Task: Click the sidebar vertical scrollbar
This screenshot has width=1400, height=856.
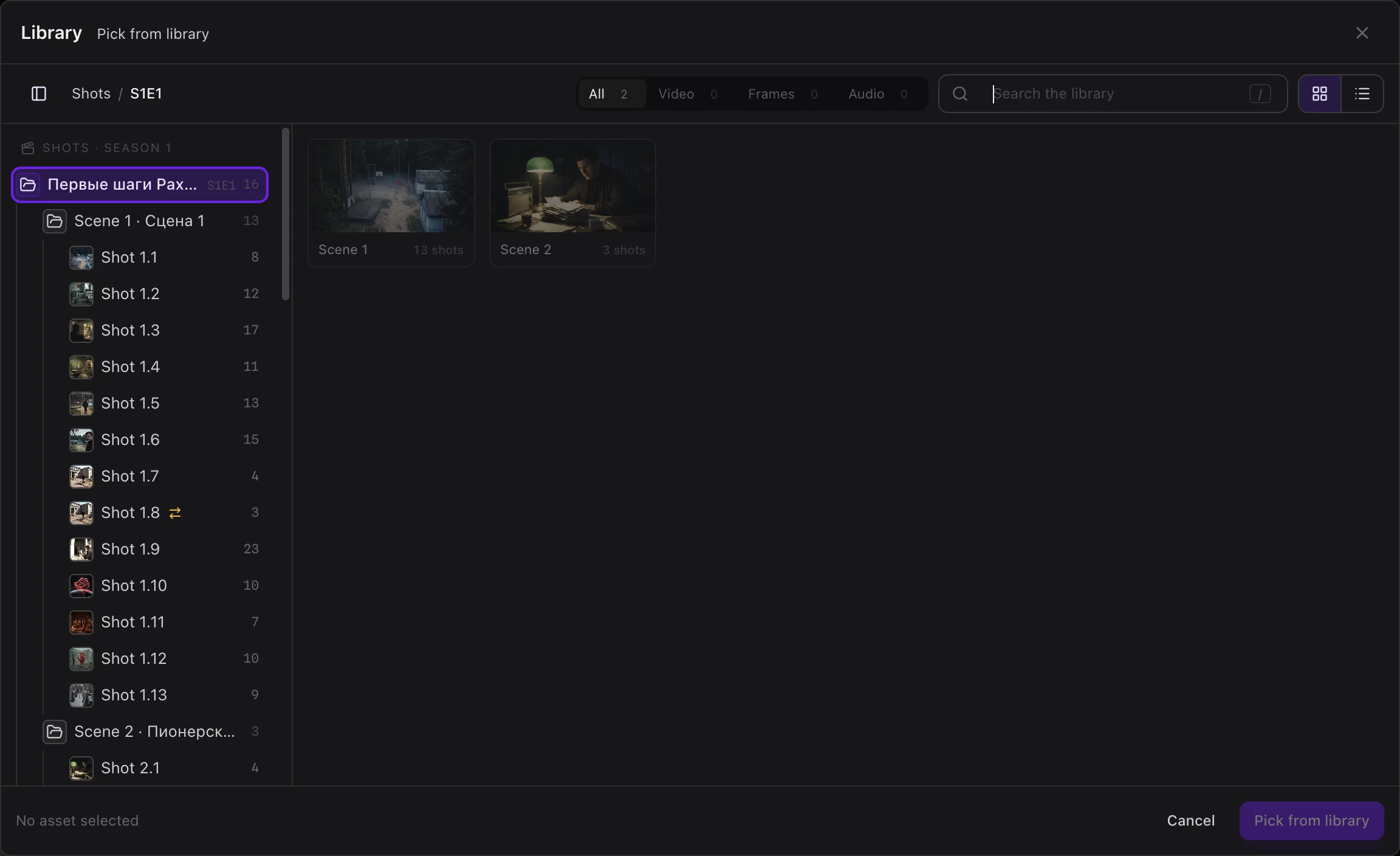Action: click(x=286, y=214)
